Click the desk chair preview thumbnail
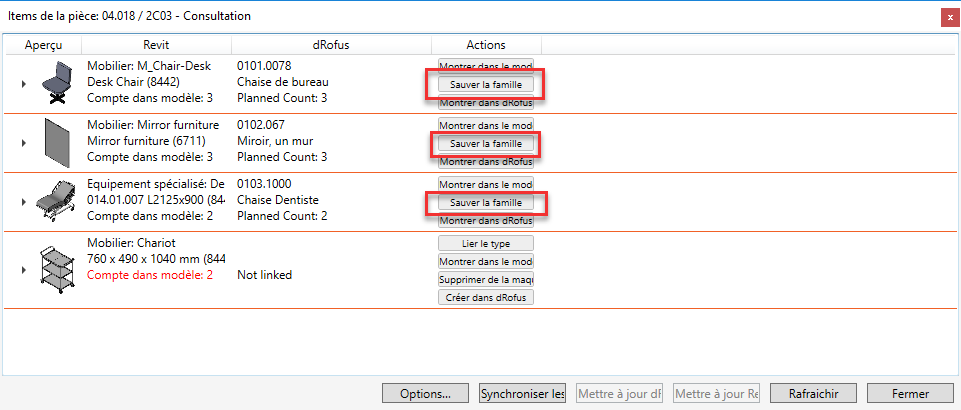The width and height of the screenshot is (961, 410). point(56,82)
